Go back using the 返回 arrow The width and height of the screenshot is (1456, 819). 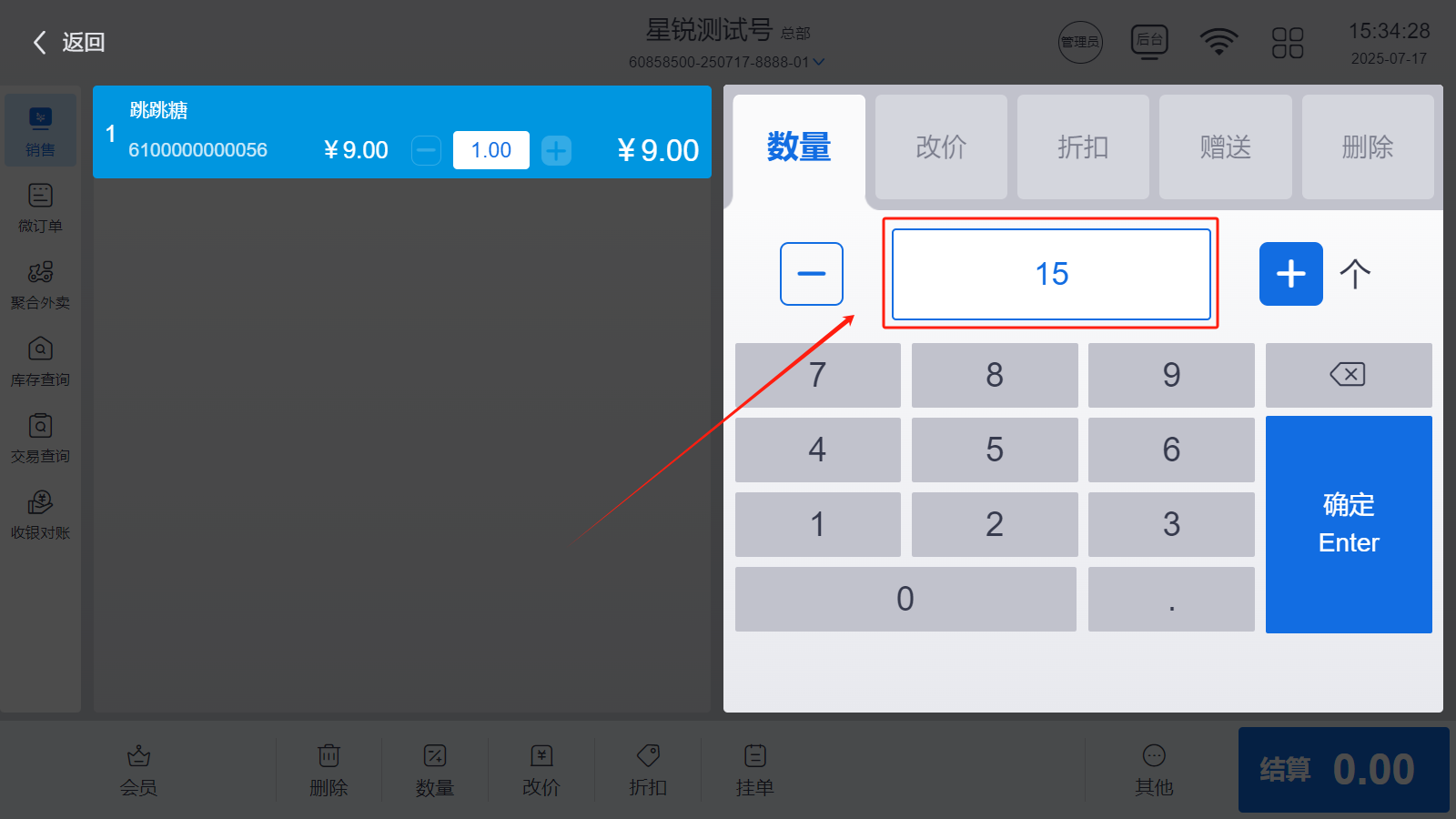click(x=69, y=42)
